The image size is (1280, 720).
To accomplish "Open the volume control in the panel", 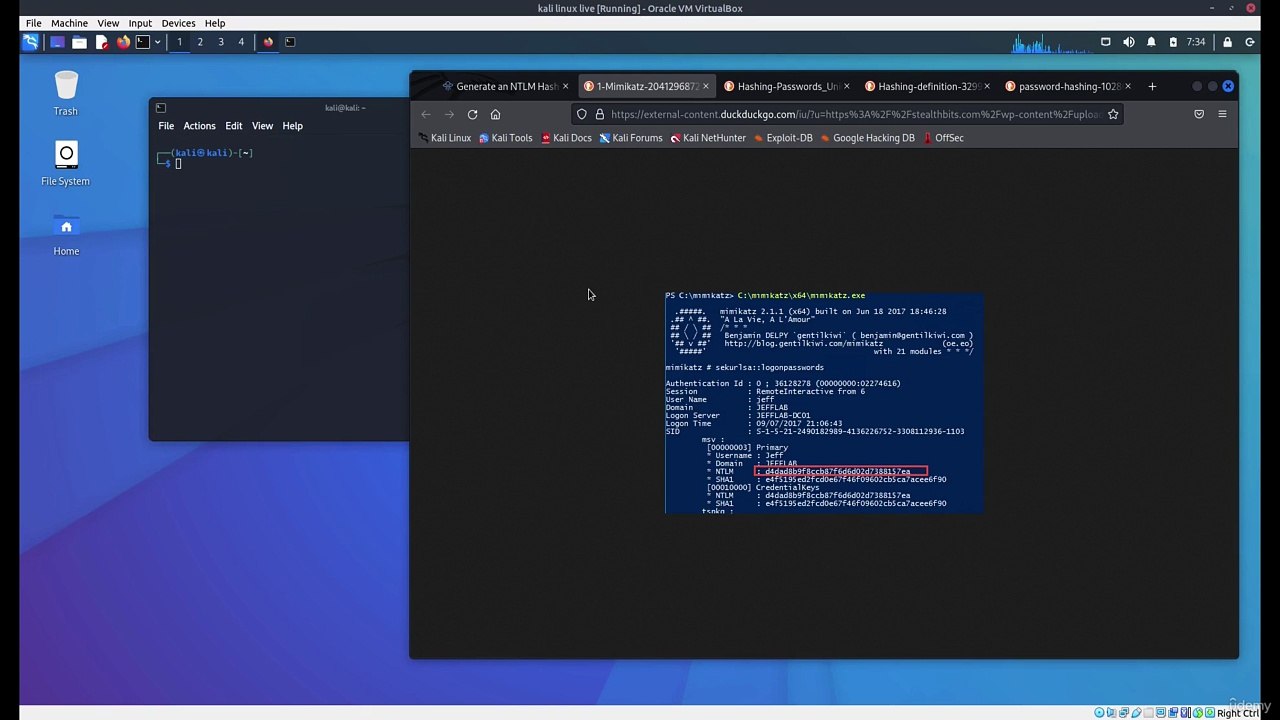I will click(x=1129, y=42).
